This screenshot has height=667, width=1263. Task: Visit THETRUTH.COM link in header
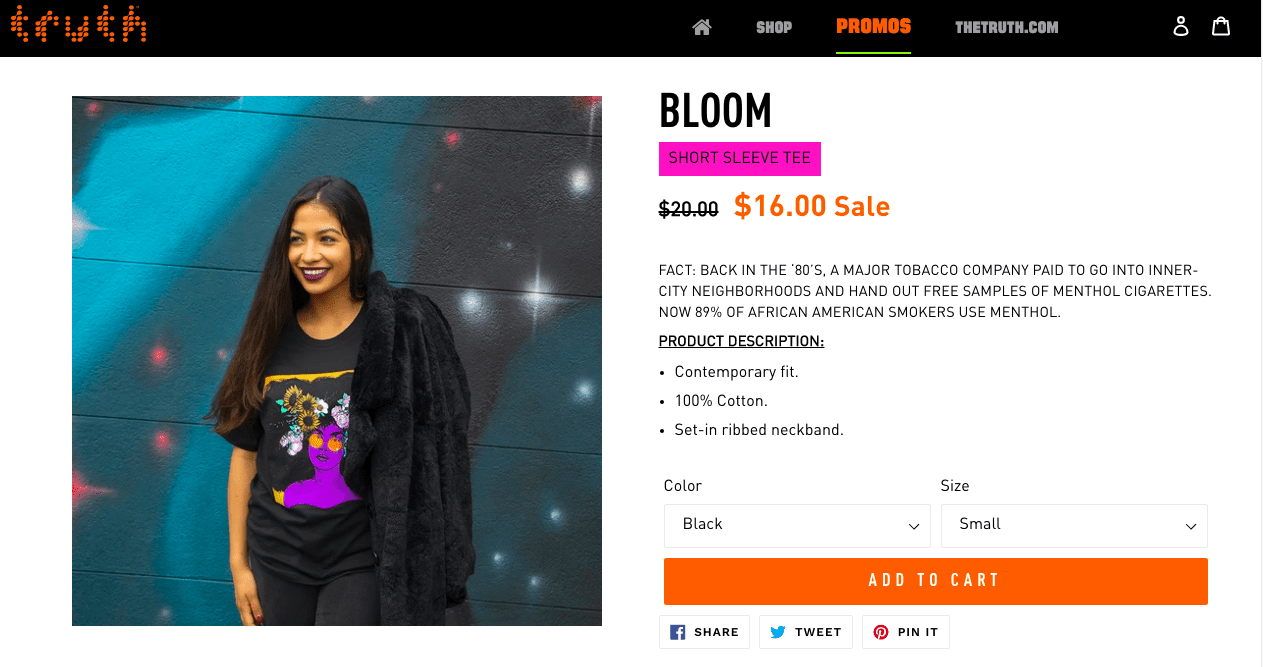click(x=1006, y=27)
